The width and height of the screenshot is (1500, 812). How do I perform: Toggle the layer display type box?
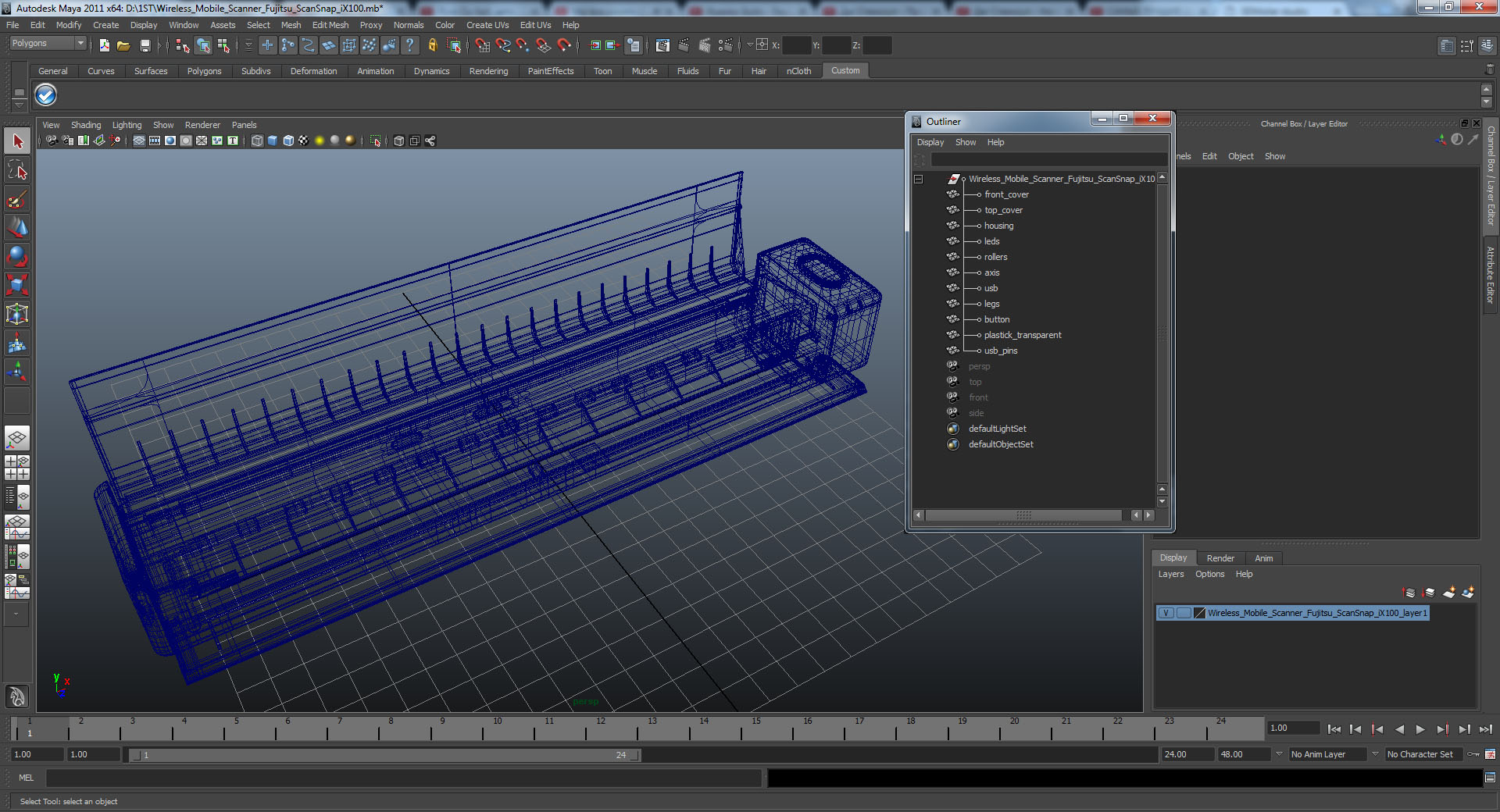point(1184,613)
